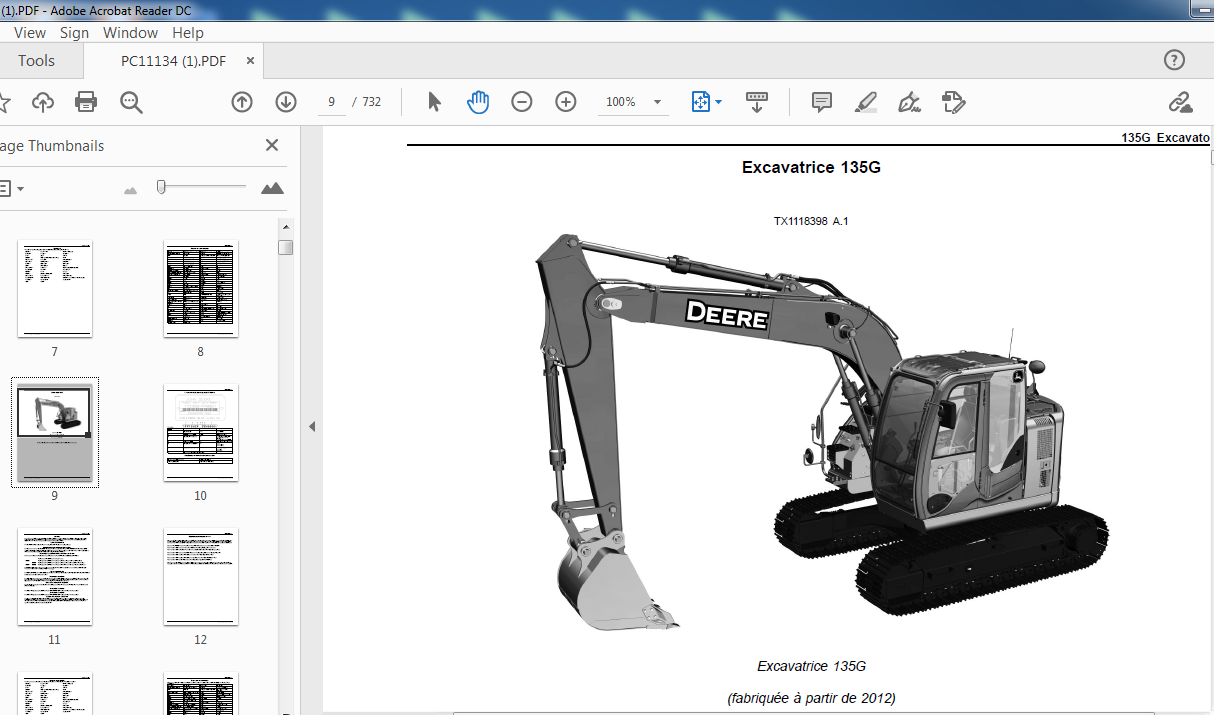The width and height of the screenshot is (1214, 715).
Task: Click the thumbnails scrollbar up arrow
Action: tap(286, 228)
